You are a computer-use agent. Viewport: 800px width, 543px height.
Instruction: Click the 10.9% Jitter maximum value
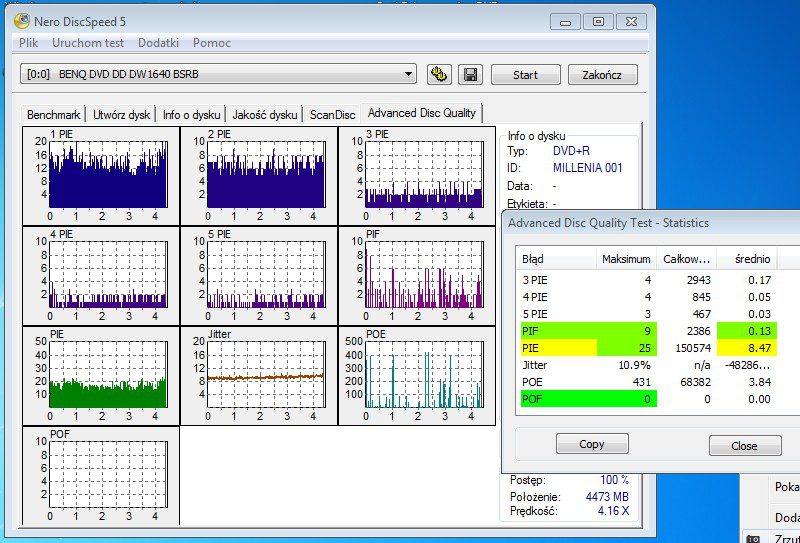click(633, 365)
